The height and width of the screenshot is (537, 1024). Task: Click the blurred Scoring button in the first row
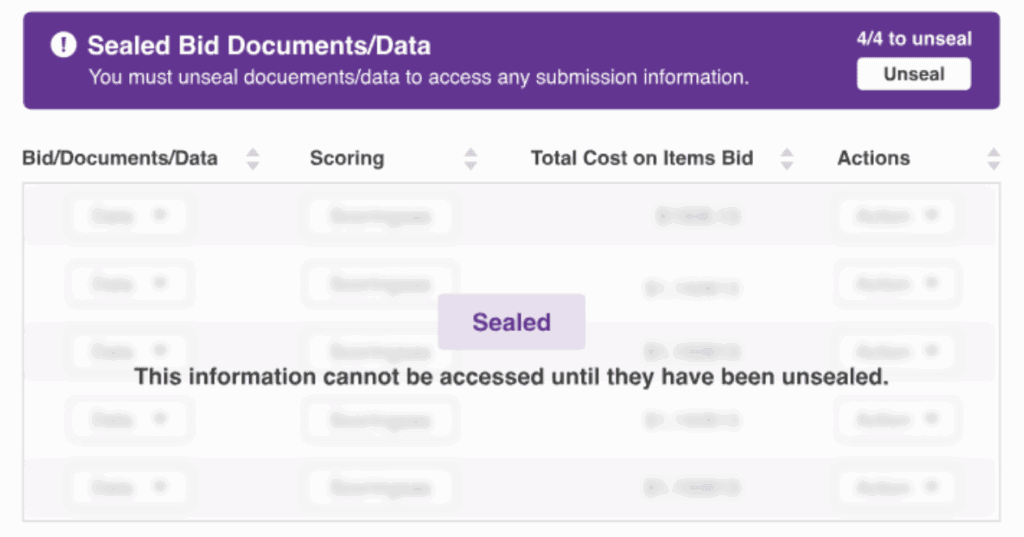tap(380, 216)
